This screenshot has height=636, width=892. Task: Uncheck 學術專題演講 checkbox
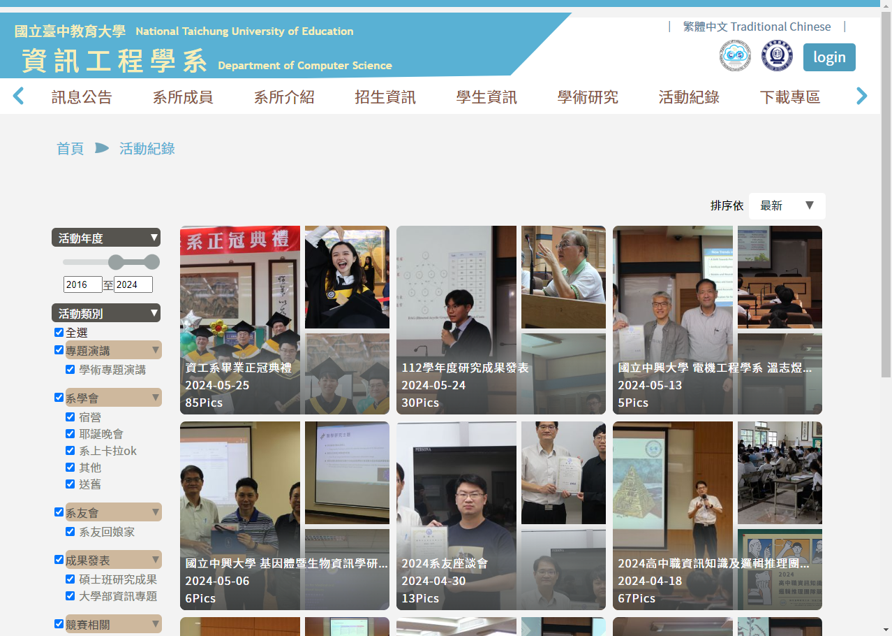point(70,370)
